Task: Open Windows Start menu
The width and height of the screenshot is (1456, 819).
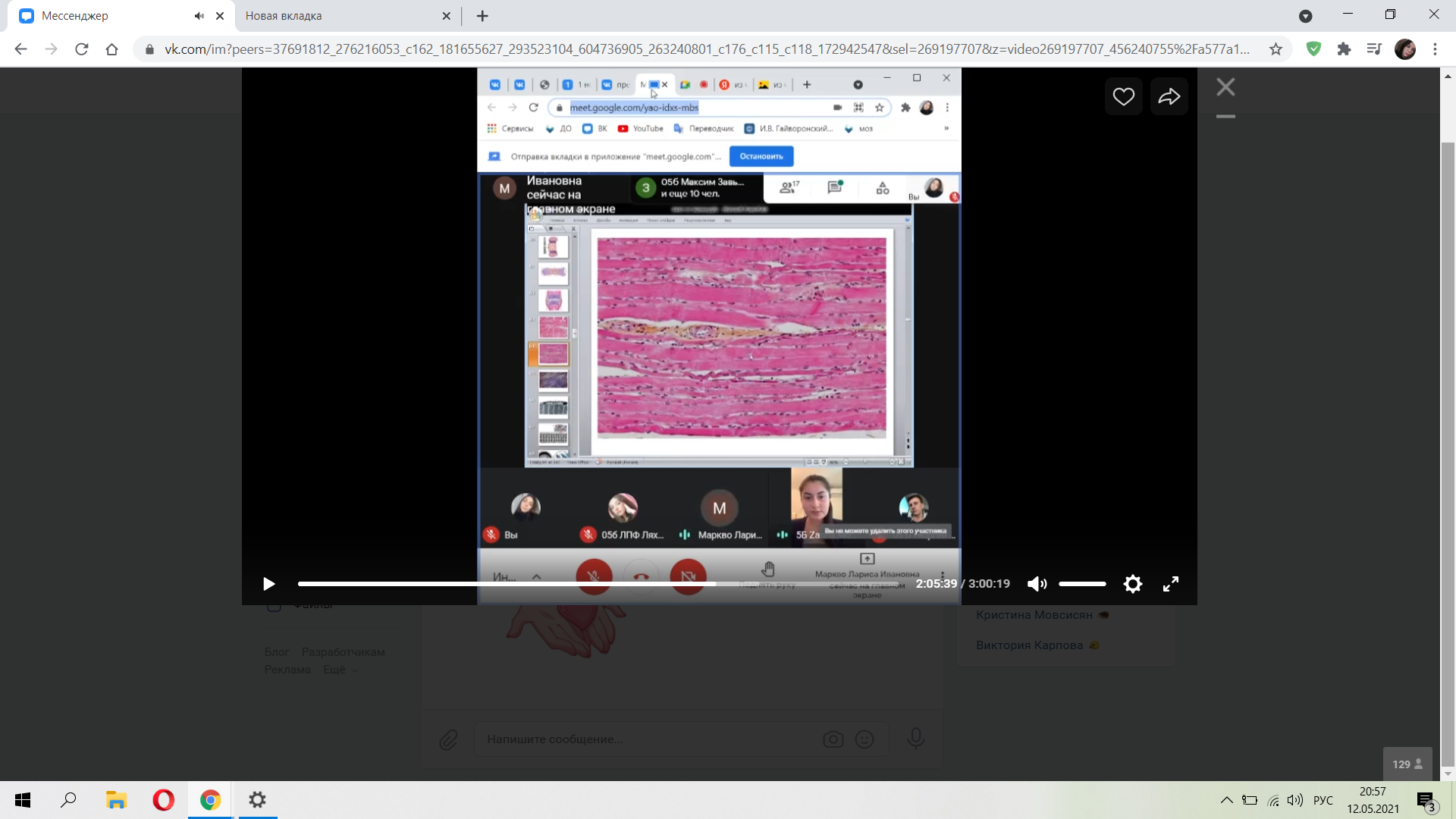Action: (23, 800)
